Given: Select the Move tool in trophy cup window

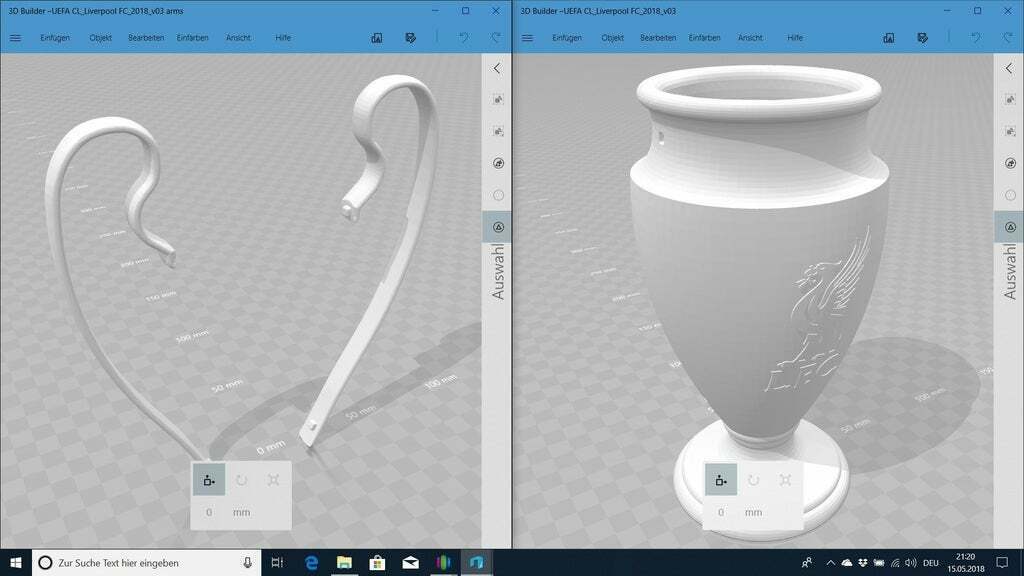Looking at the screenshot, I should (x=721, y=480).
